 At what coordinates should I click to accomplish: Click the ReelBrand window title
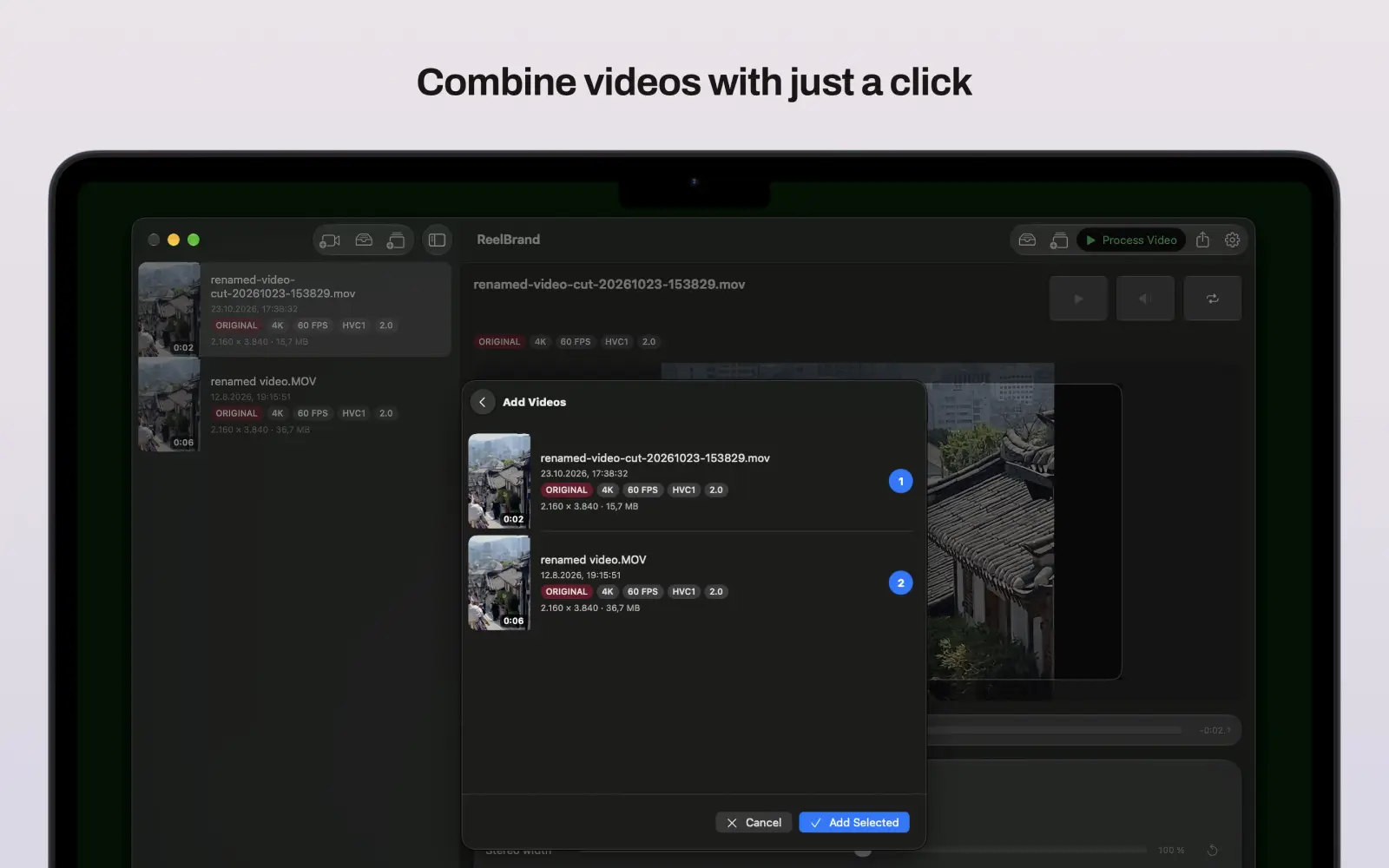pyautogui.click(x=508, y=240)
